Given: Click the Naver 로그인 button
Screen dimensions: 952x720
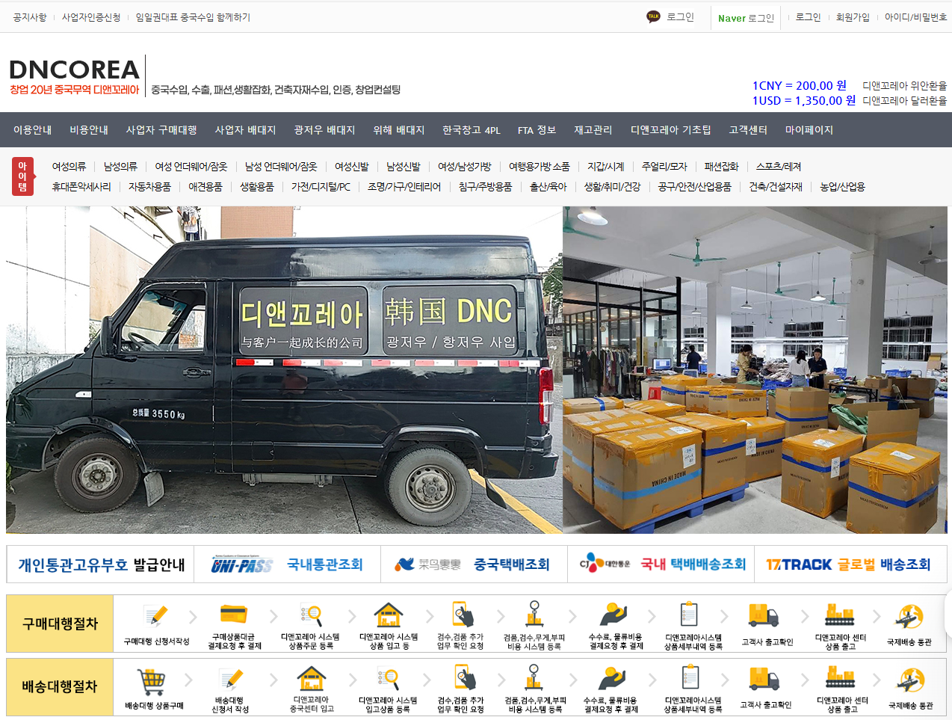Looking at the screenshot, I should (746, 18).
